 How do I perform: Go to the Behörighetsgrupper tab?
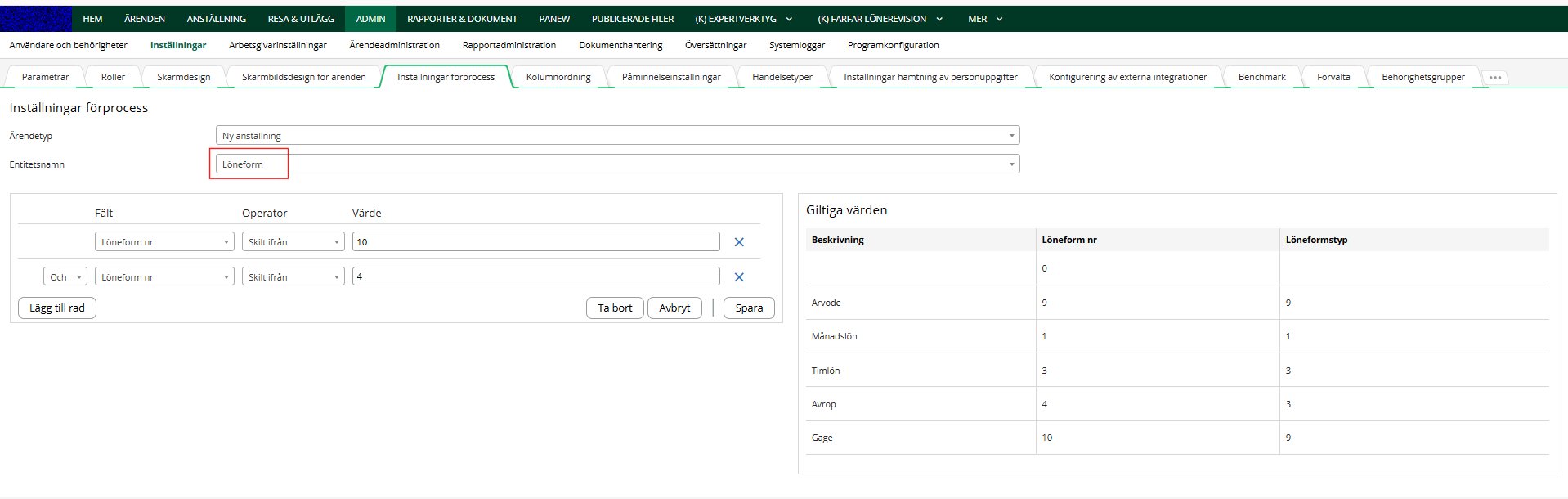(1422, 77)
